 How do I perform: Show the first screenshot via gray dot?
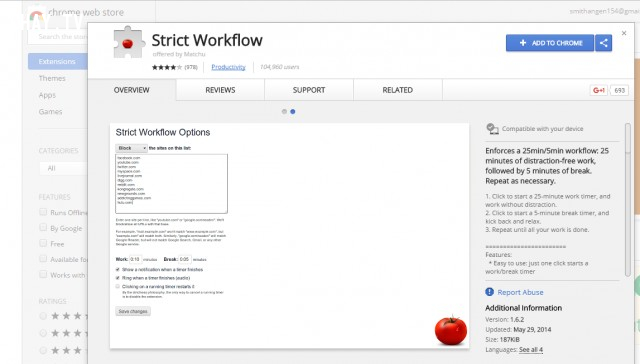284,111
